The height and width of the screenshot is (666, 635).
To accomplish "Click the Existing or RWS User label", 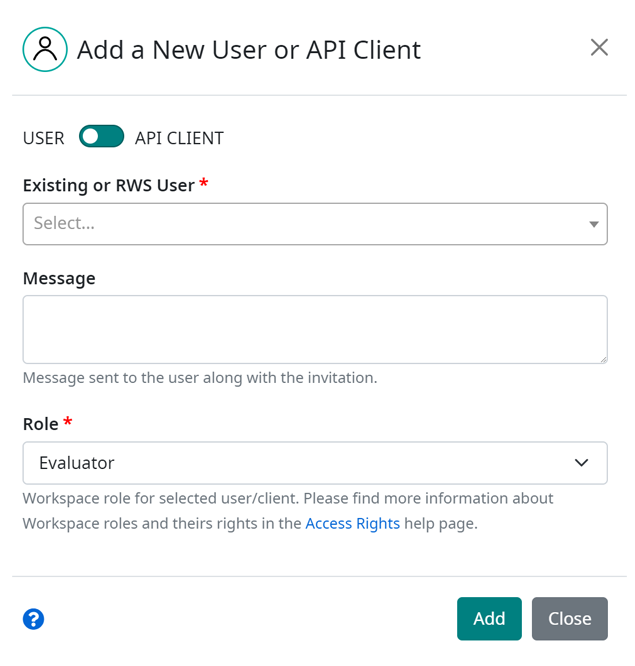I will [x=109, y=186].
